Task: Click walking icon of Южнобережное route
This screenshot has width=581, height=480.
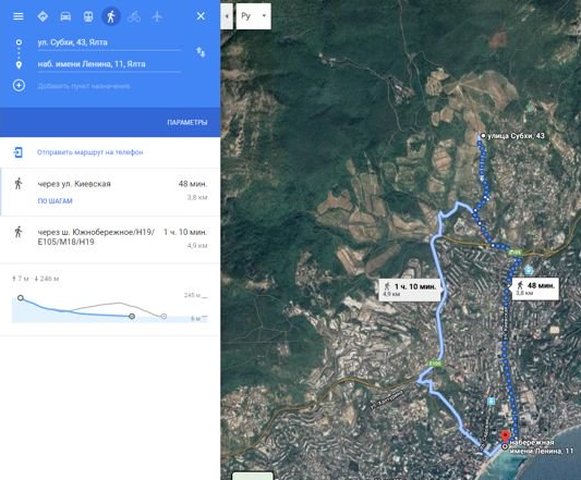Action: click(x=18, y=232)
